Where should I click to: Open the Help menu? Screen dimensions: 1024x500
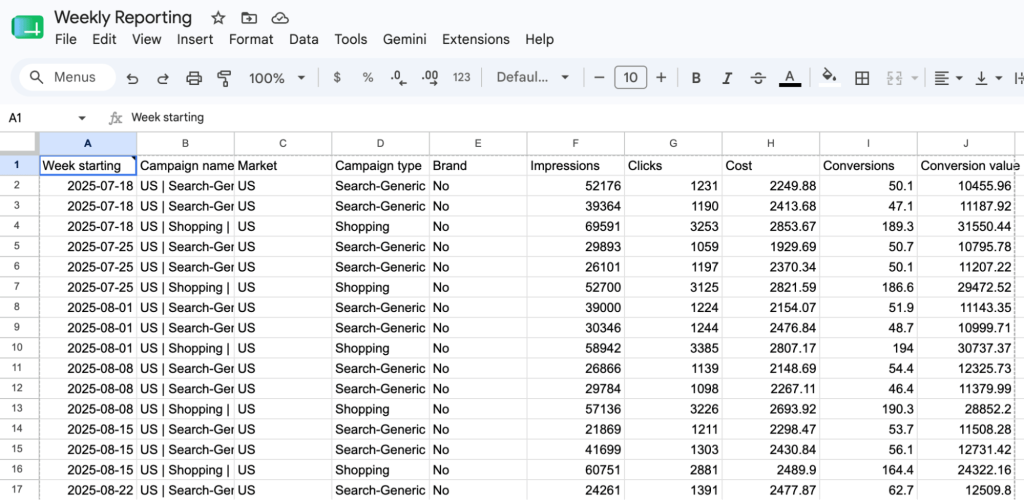539,39
